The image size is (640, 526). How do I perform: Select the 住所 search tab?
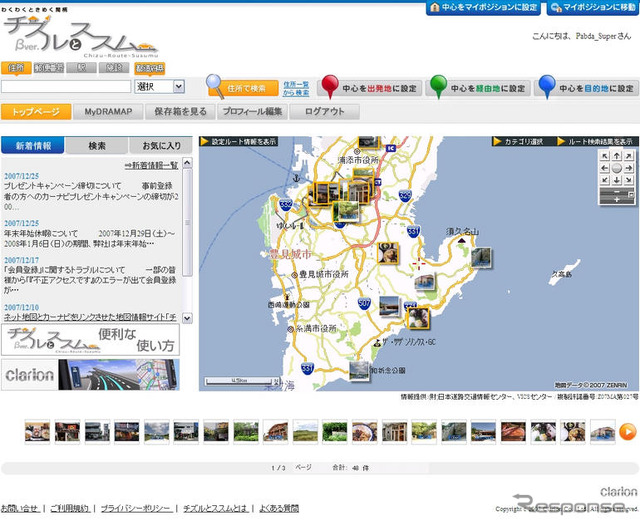(16, 68)
